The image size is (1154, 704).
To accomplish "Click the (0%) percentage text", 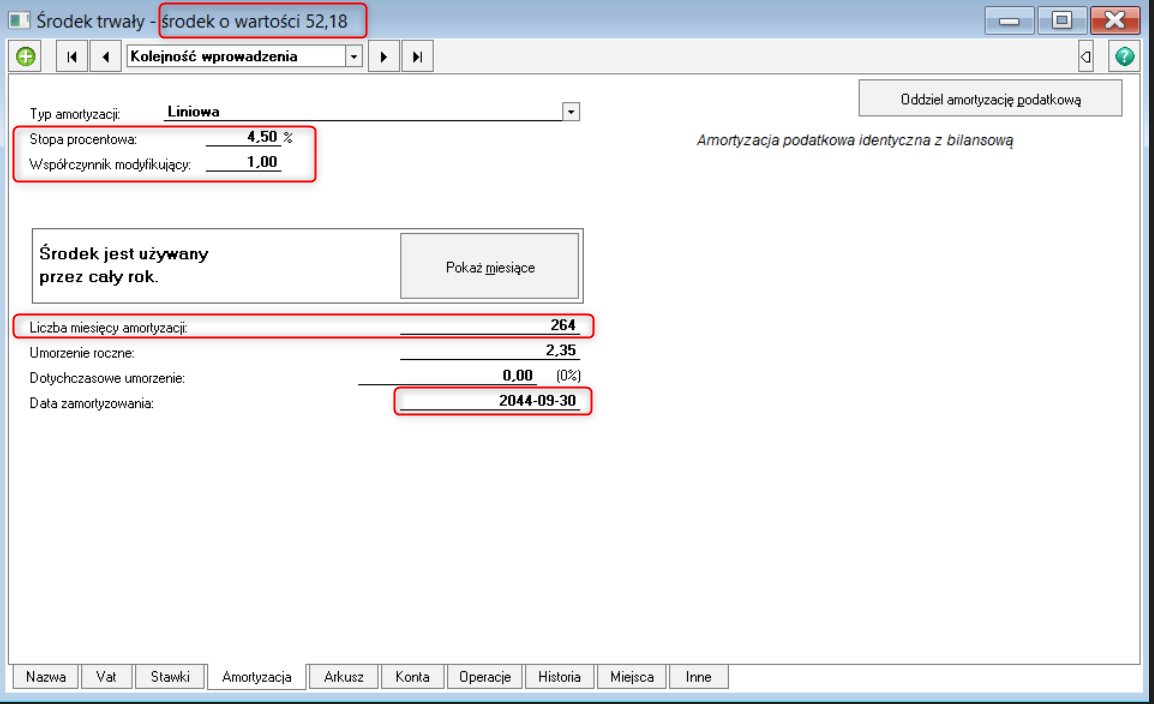I will pyautogui.click(x=568, y=376).
